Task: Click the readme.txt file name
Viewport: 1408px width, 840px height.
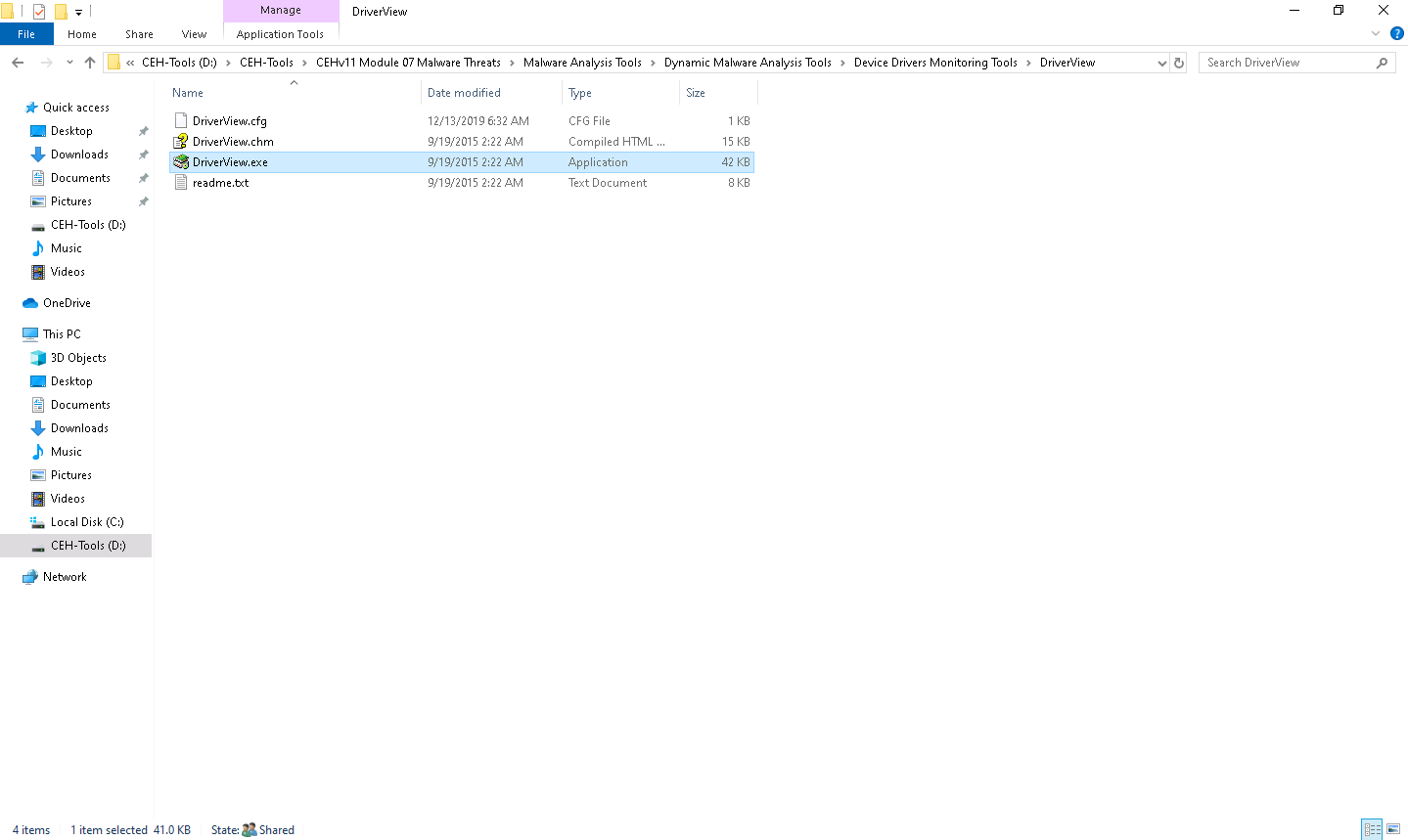Action: (220, 183)
